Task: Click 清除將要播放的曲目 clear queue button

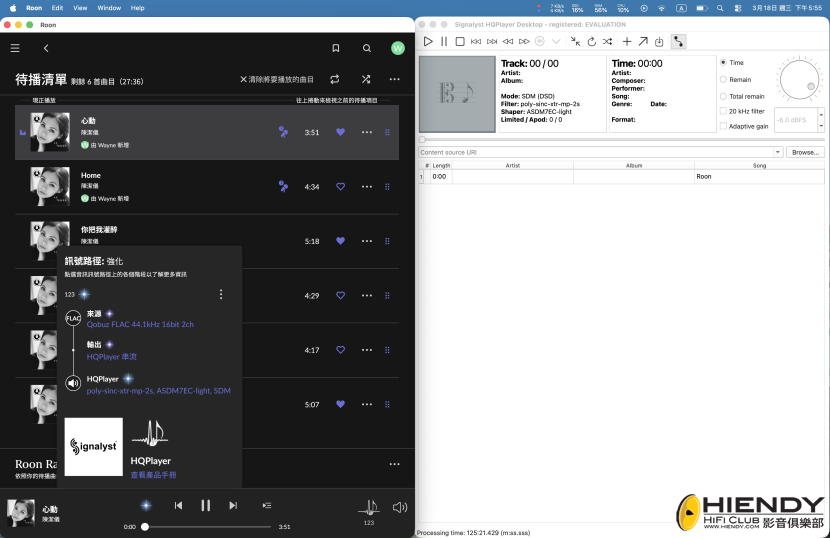Action: tap(276, 79)
